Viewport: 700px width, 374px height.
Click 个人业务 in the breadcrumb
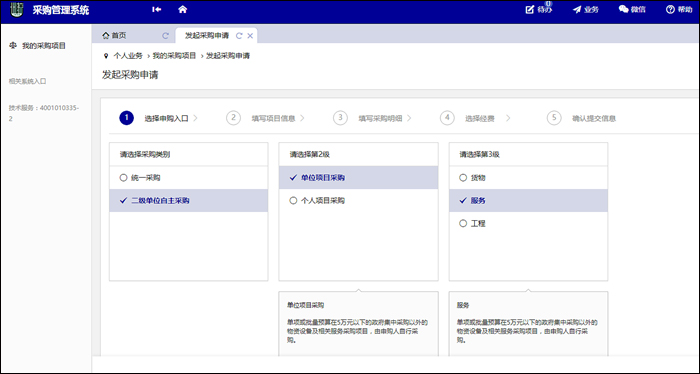(x=128, y=56)
